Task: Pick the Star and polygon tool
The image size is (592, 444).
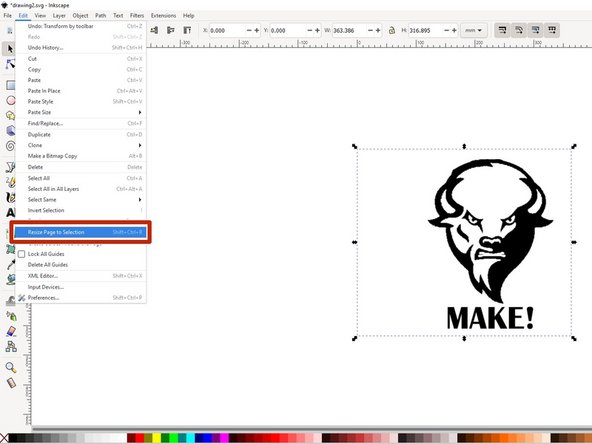Action: point(11,116)
